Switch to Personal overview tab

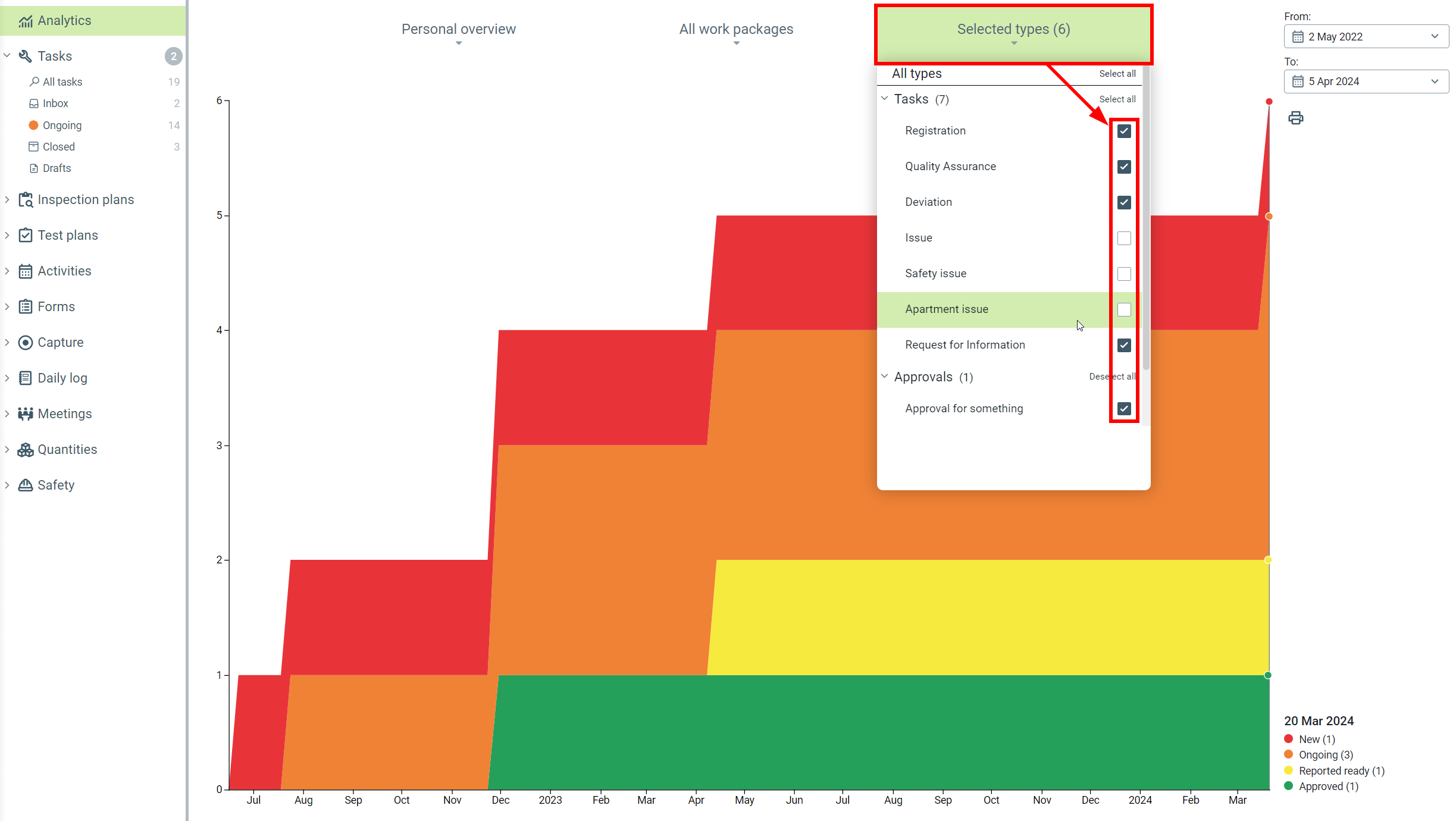point(458,29)
